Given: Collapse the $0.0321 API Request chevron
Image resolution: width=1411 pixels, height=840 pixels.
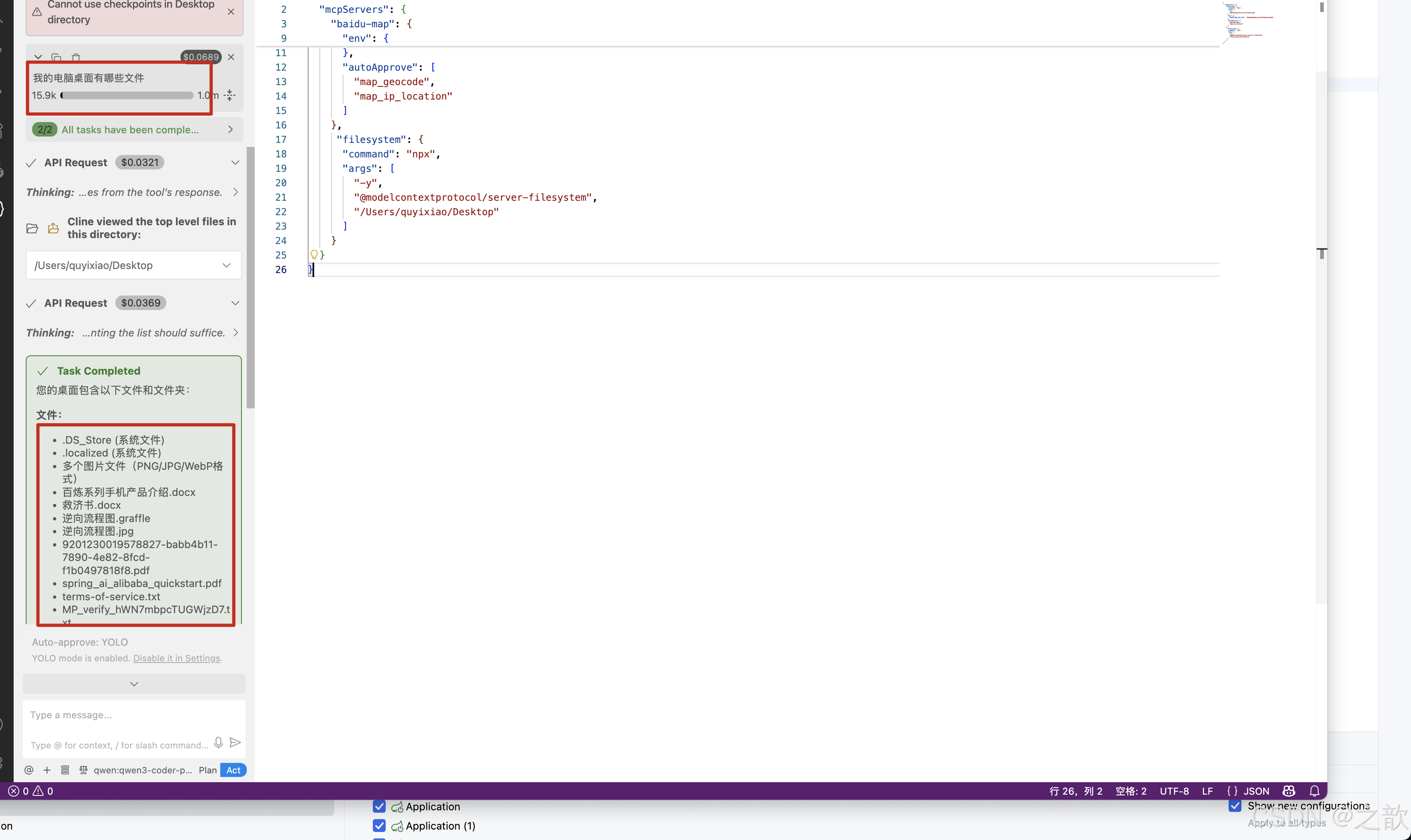Looking at the screenshot, I should 235,163.
